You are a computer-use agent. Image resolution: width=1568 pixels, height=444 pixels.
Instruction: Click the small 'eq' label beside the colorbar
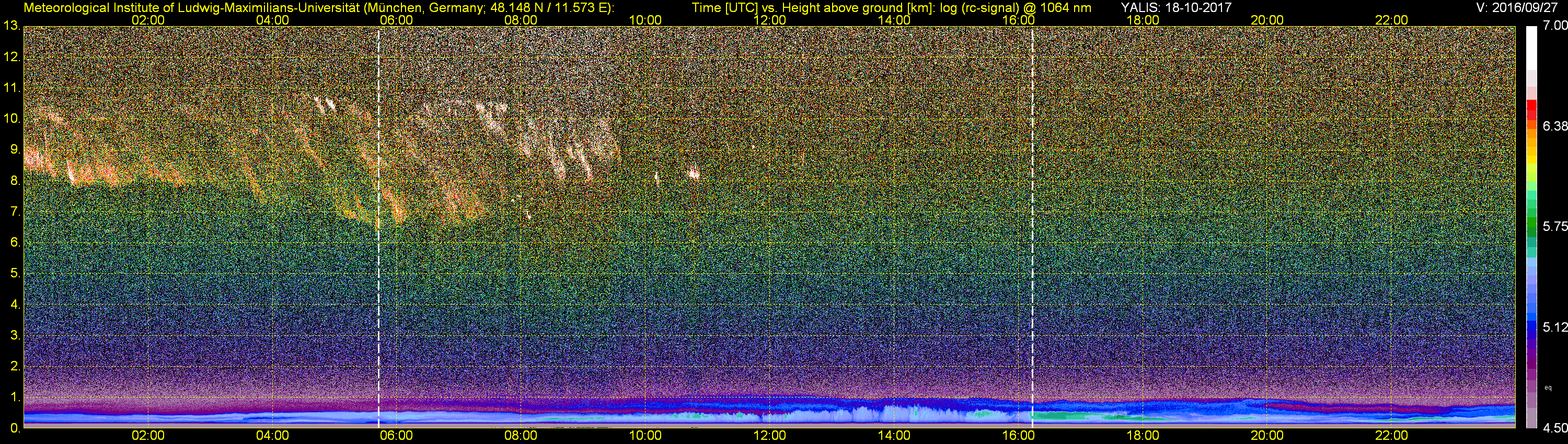coord(1548,388)
